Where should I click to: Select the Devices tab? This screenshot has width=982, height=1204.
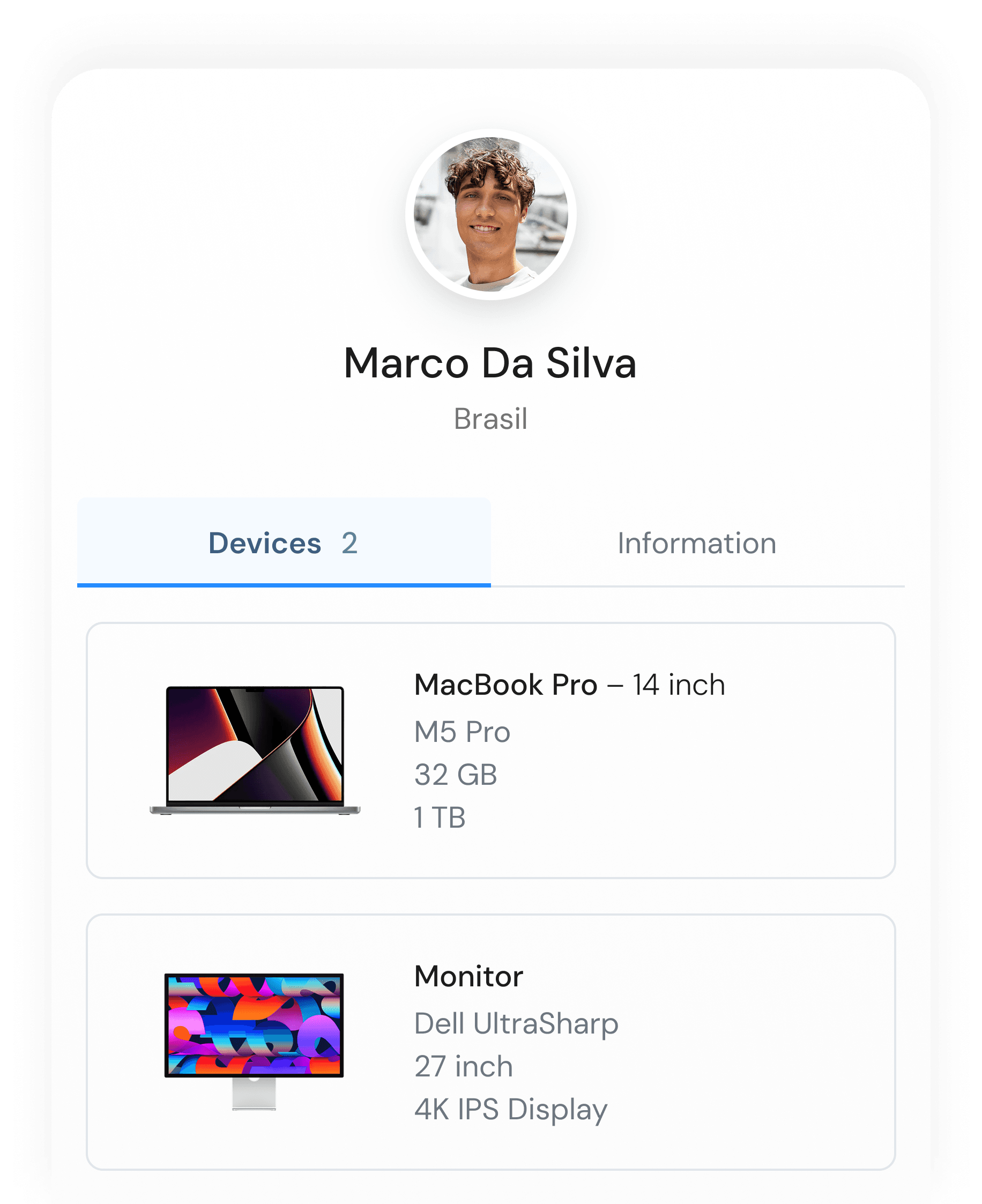tap(284, 543)
